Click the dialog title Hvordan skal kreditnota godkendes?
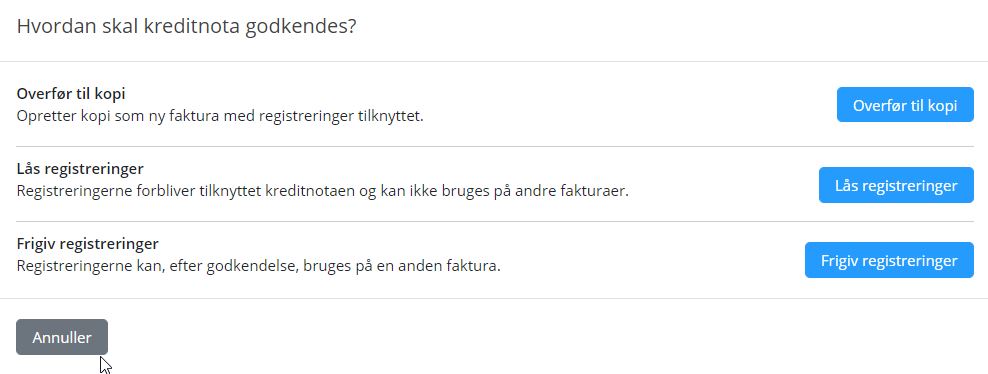The image size is (988, 374). [187, 26]
